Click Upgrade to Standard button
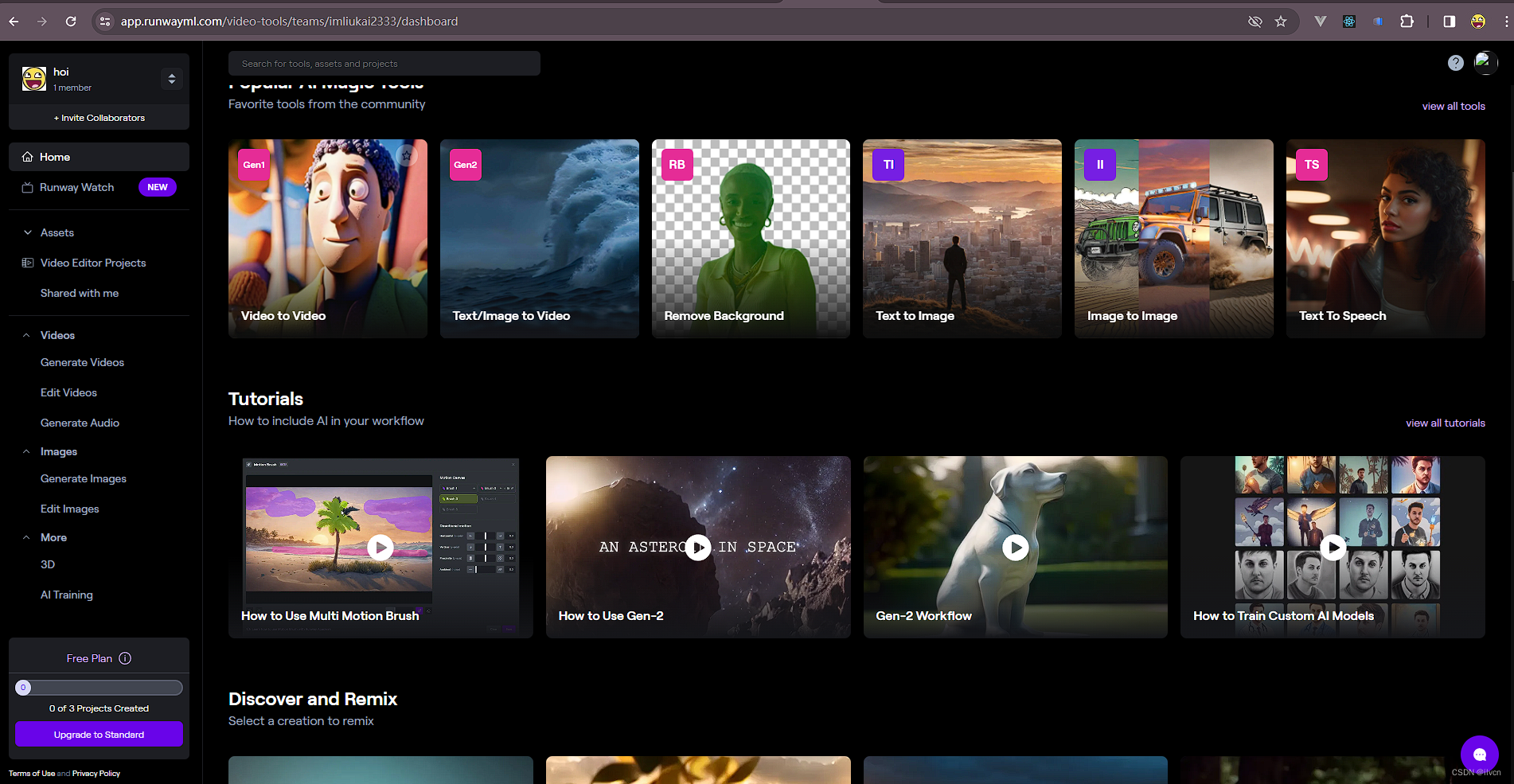Viewport: 1514px width, 784px height. point(99,734)
